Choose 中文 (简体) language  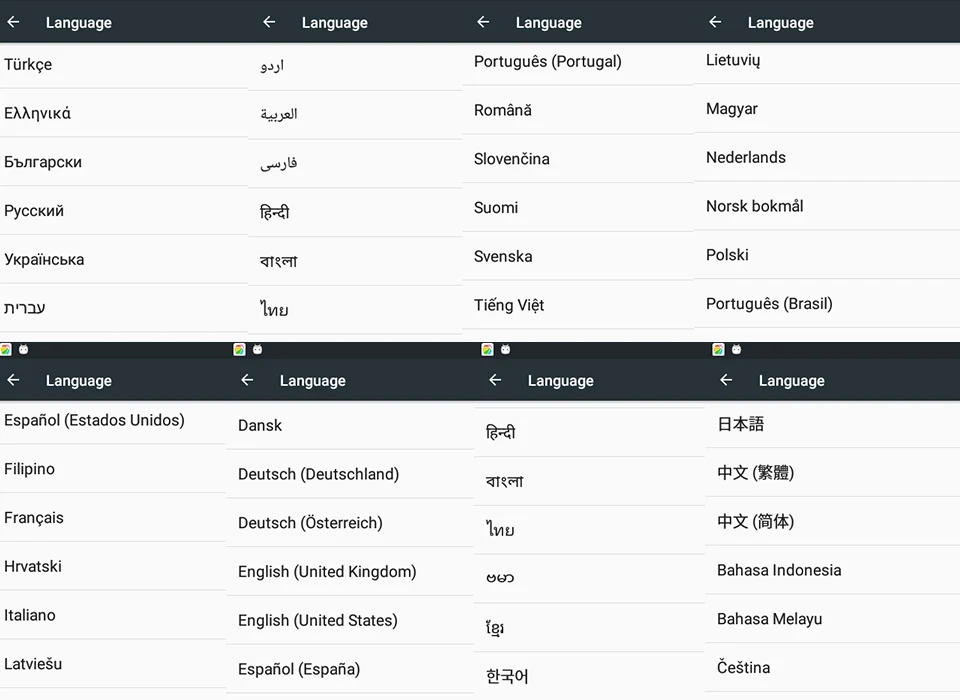tap(756, 522)
